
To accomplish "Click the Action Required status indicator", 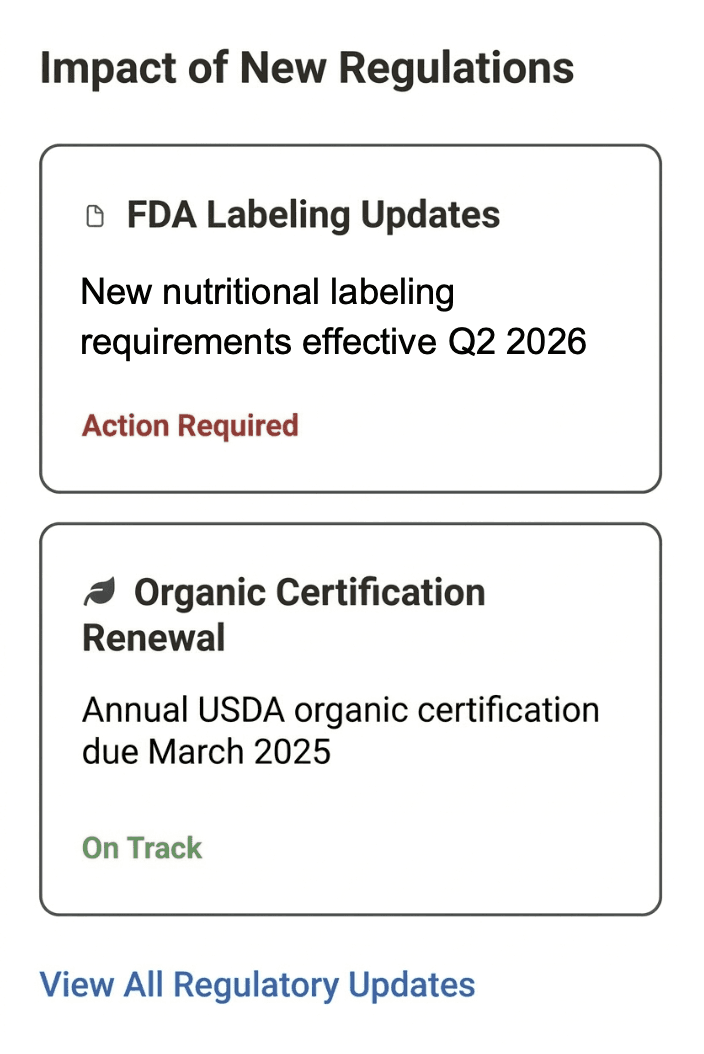I will [x=190, y=425].
